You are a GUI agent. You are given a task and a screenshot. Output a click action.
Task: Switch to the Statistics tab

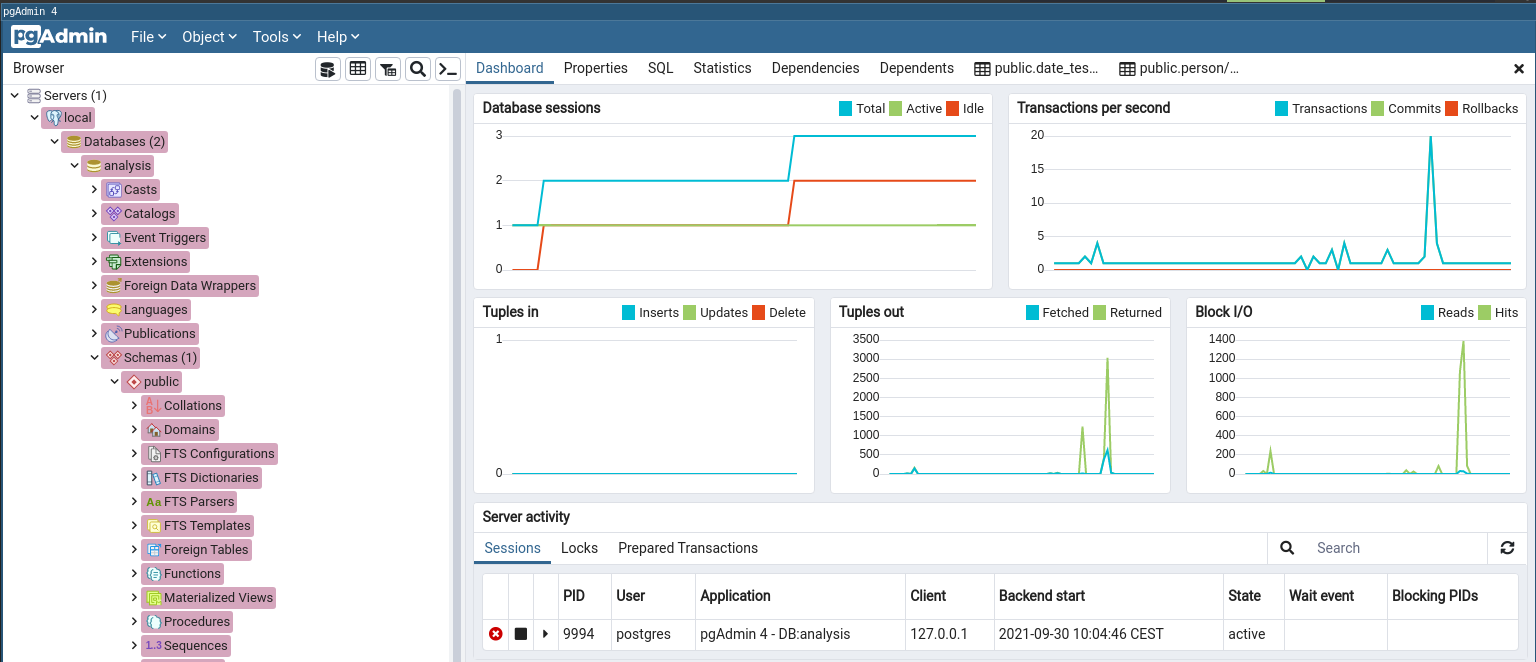722,68
